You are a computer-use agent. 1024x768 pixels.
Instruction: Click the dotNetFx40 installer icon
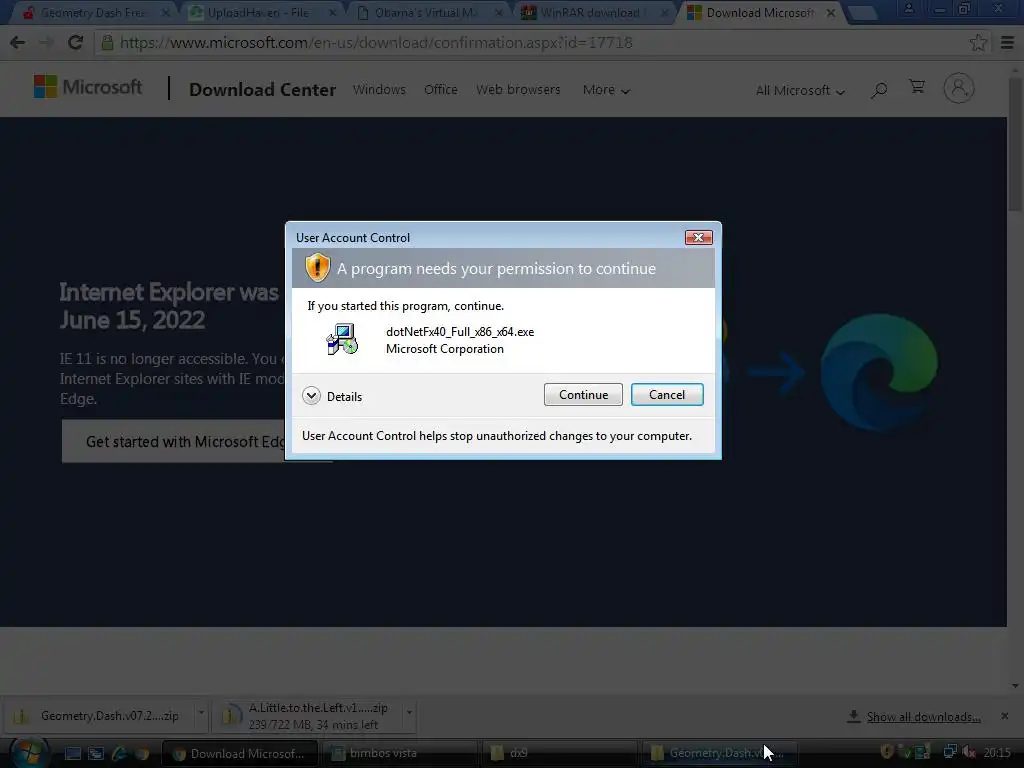pyautogui.click(x=342, y=340)
